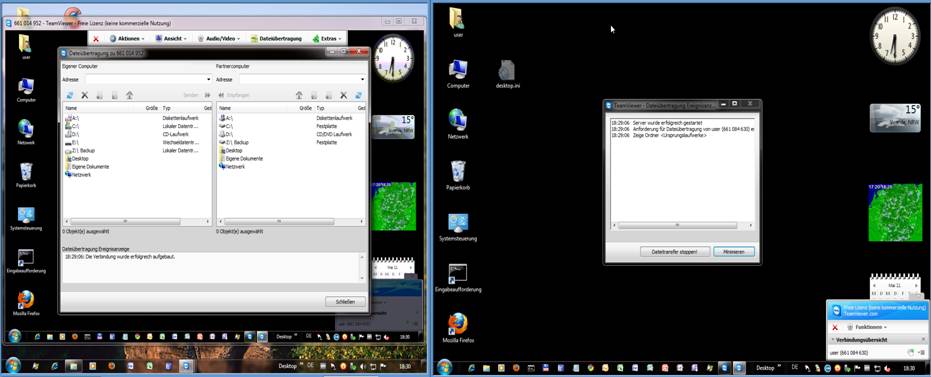Screen dimensions: 931x377
Task: Close connection with red X in TeamViewer side panel
Action: tap(835, 327)
